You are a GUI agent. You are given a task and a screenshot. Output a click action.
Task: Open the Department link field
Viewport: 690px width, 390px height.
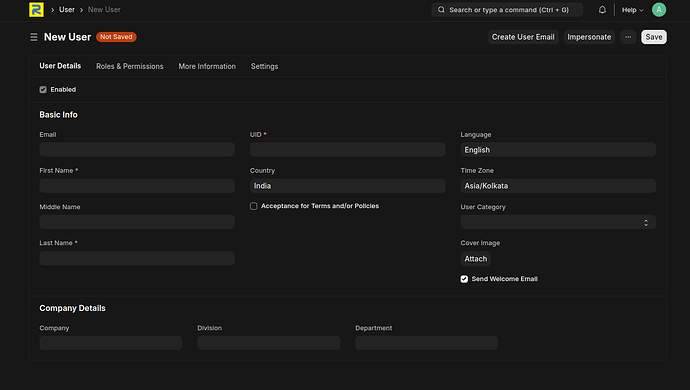427,343
